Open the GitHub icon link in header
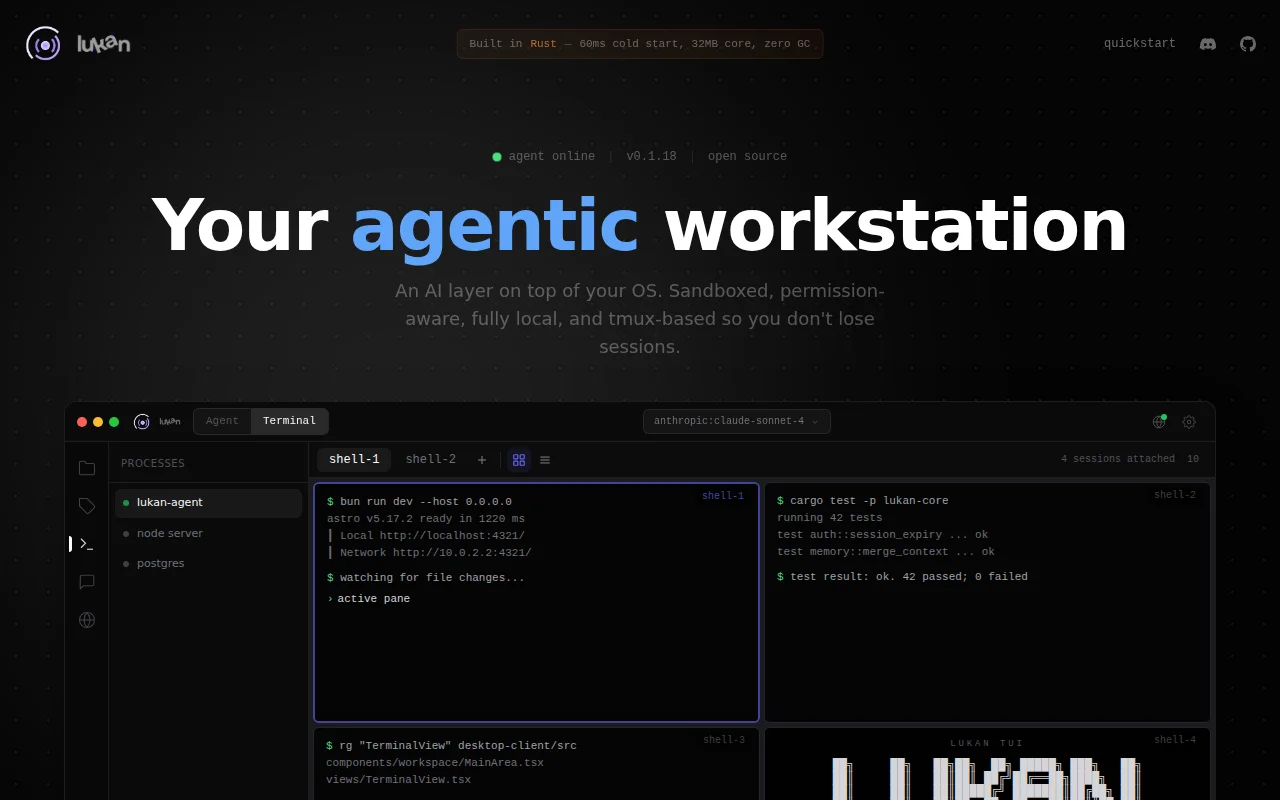Screen dimensions: 1280x800 point(1248,44)
